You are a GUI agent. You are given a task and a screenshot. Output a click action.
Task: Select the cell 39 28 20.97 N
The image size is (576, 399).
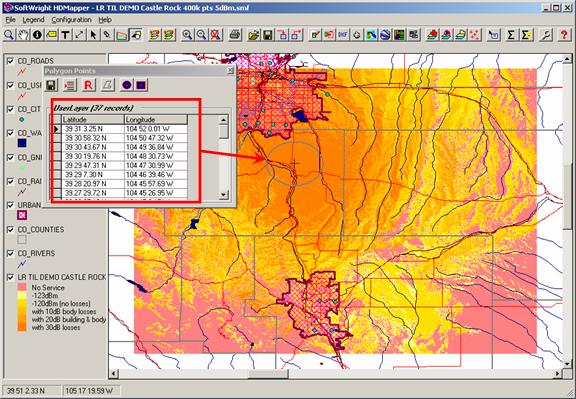click(93, 184)
